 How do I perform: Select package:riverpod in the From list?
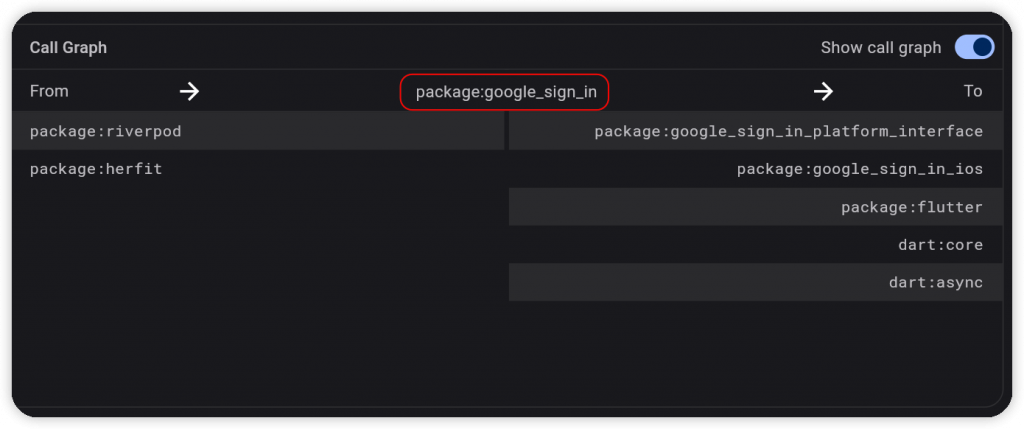click(258, 131)
